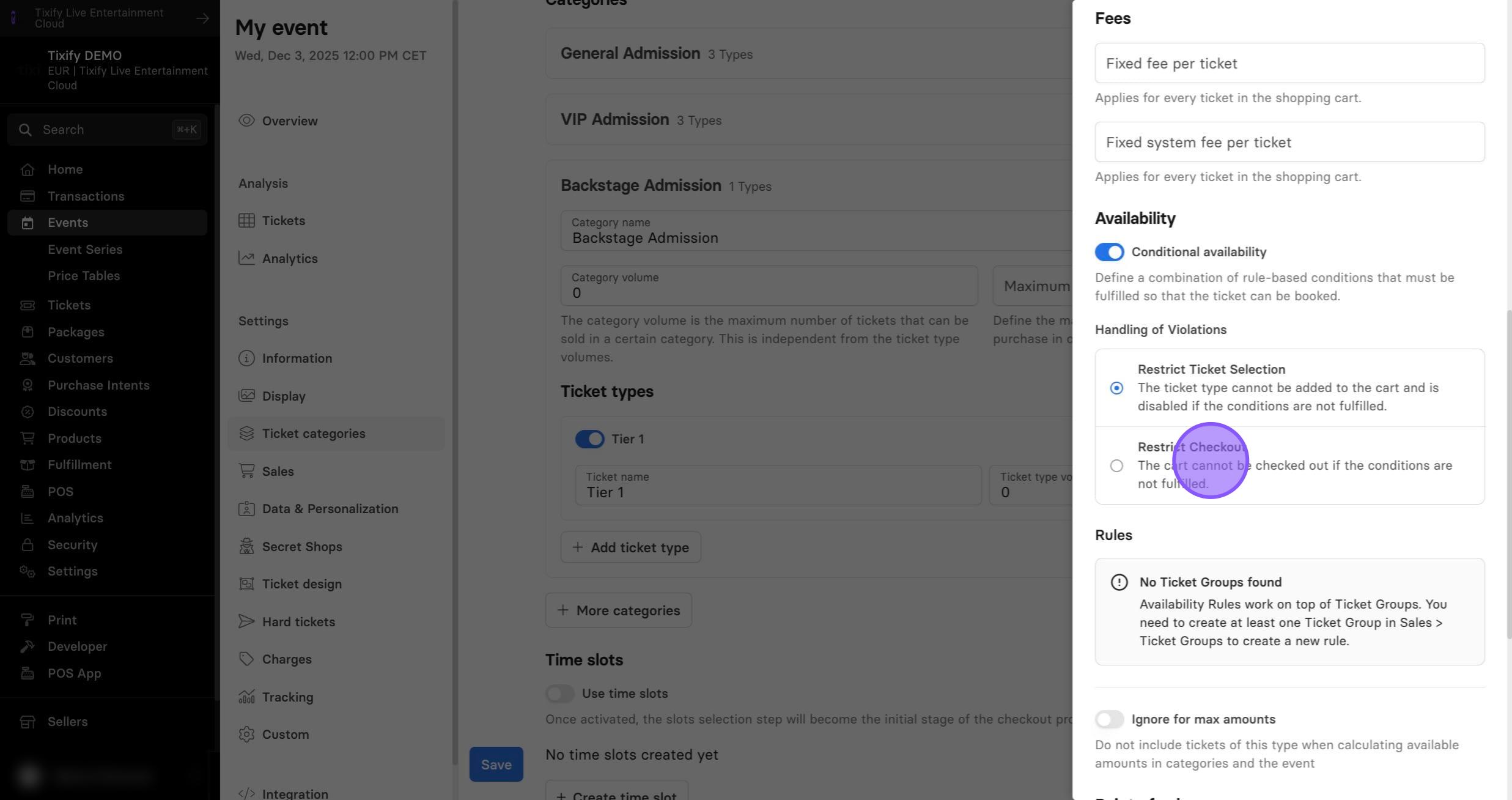Click the Home icon in the sidebar
Viewport: 1512px width, 800px height.
click(x=27, y=169)
